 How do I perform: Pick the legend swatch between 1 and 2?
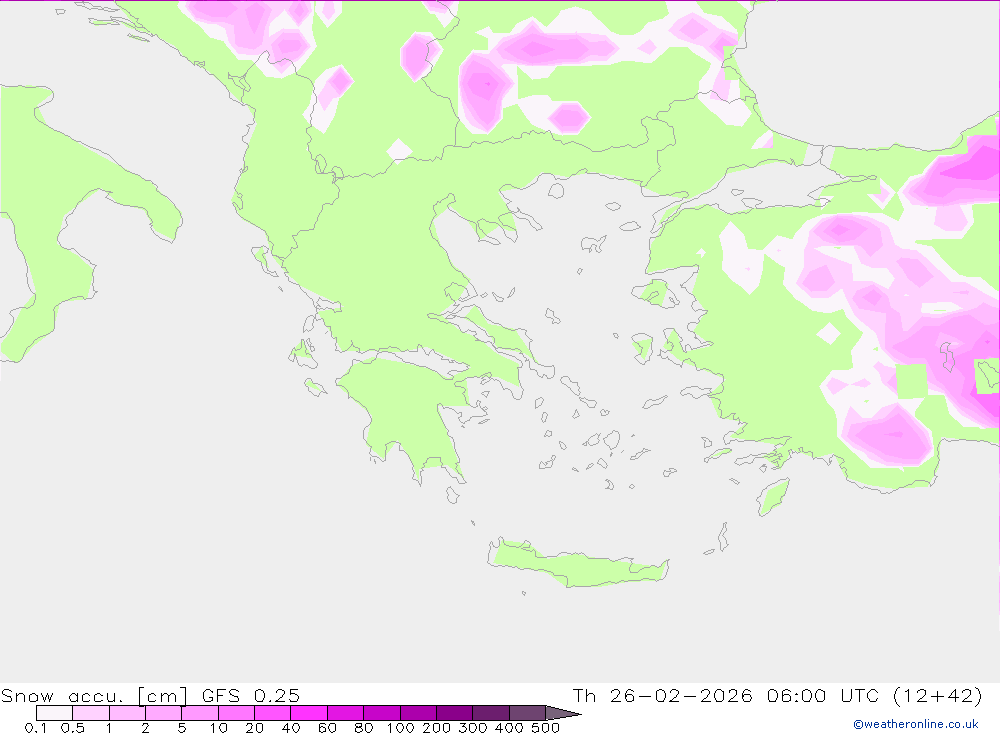pos(127,713)
